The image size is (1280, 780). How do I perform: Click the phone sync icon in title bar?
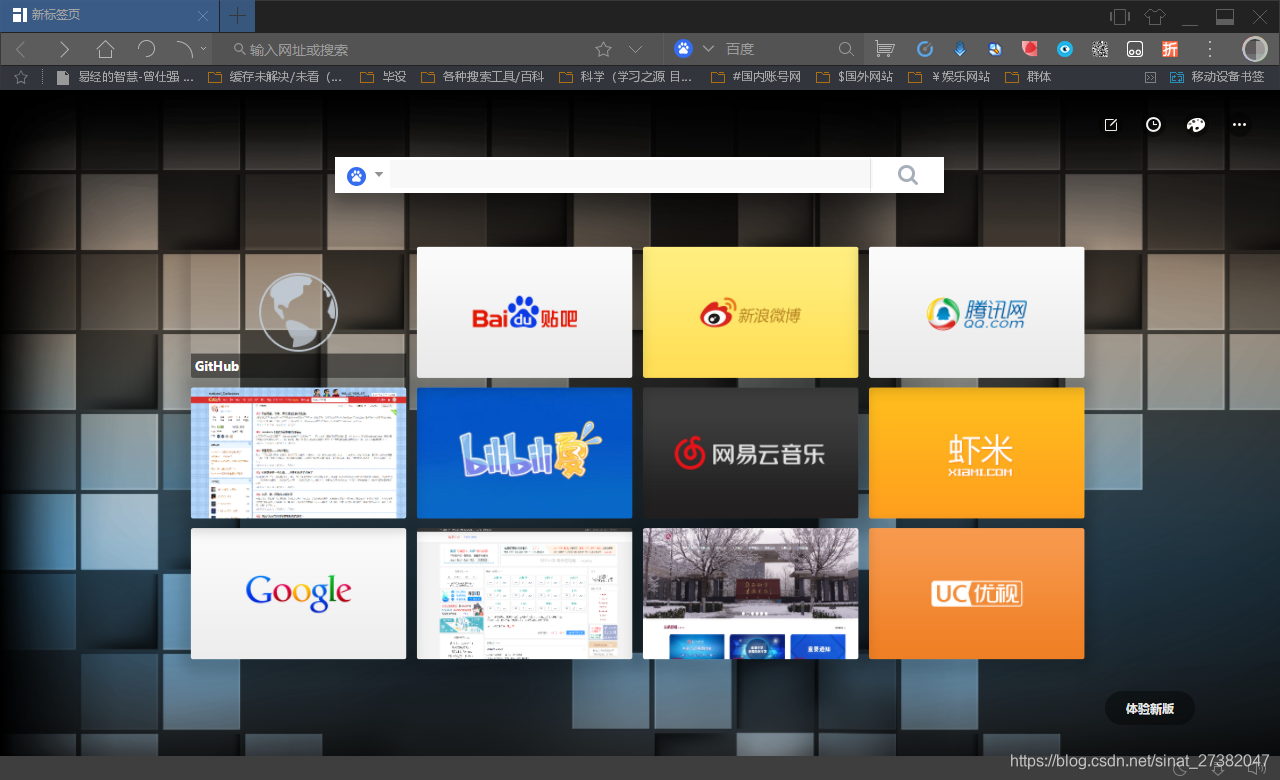[x=1120, y=16]
